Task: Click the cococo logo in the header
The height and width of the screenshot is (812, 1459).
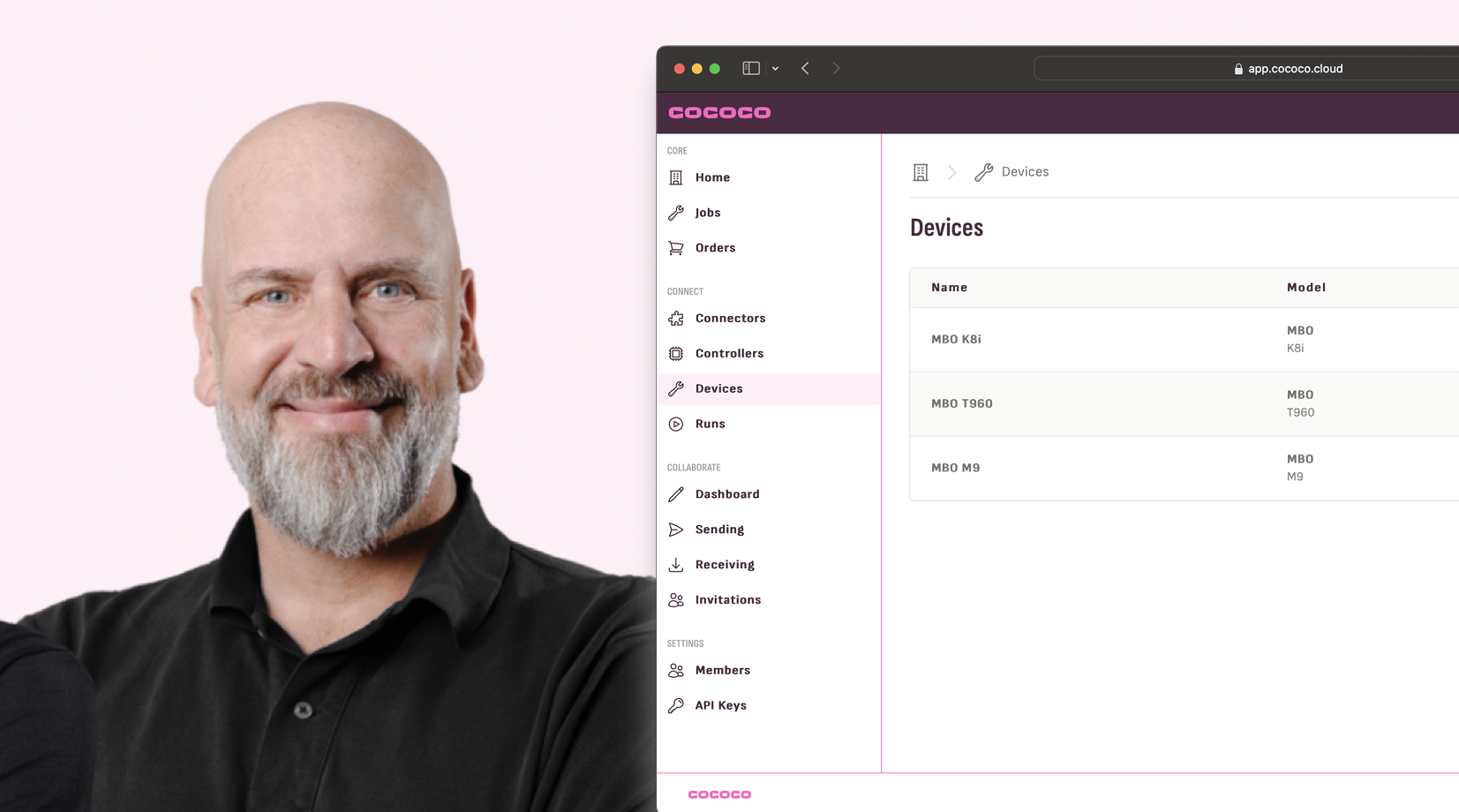Action: [719, 112]
